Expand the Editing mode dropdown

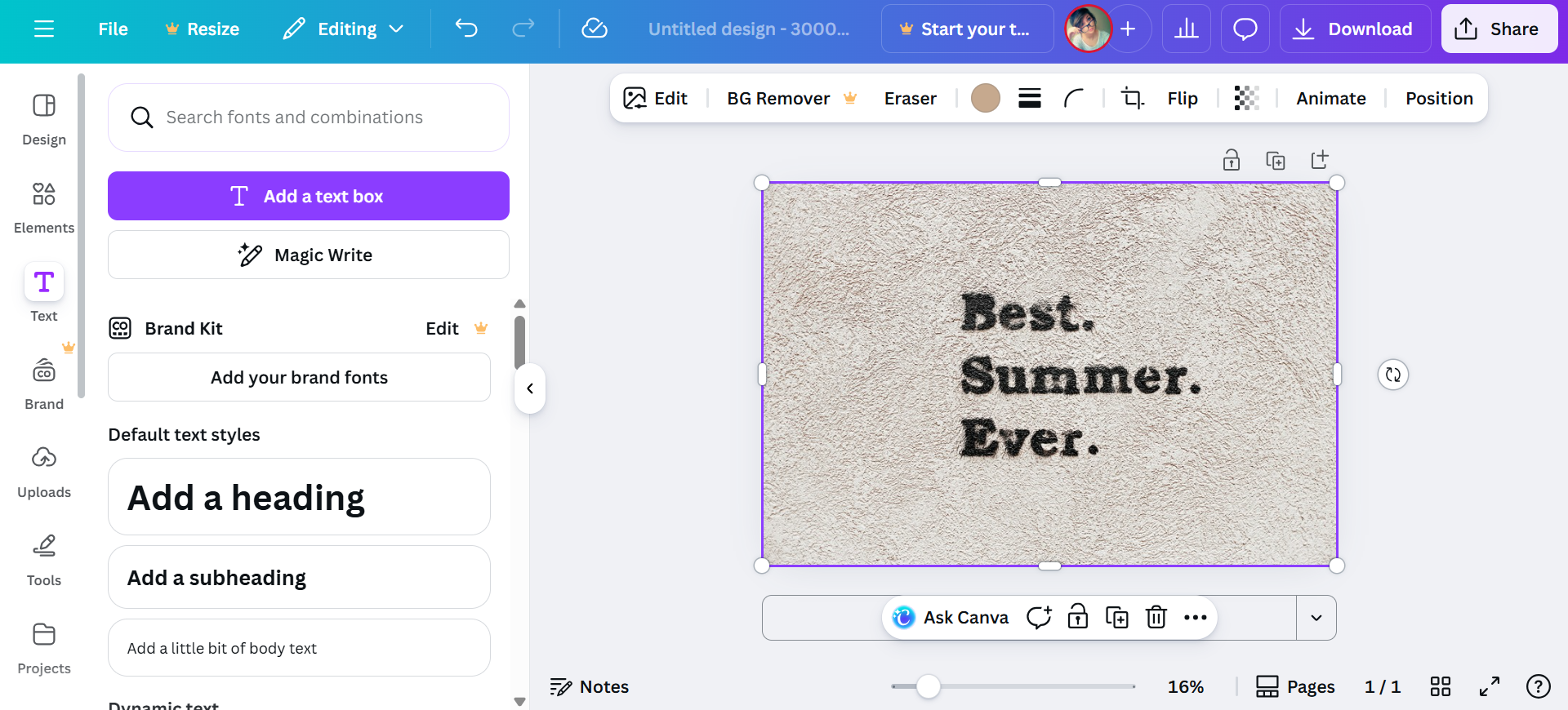coord(343,29)
